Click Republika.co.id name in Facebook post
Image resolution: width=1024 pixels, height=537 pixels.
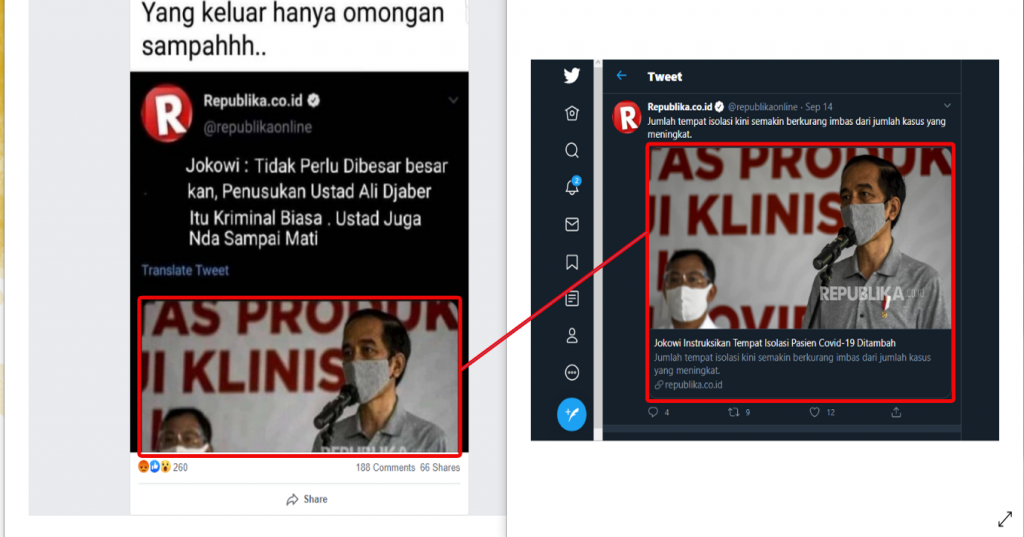click(253, 101)
